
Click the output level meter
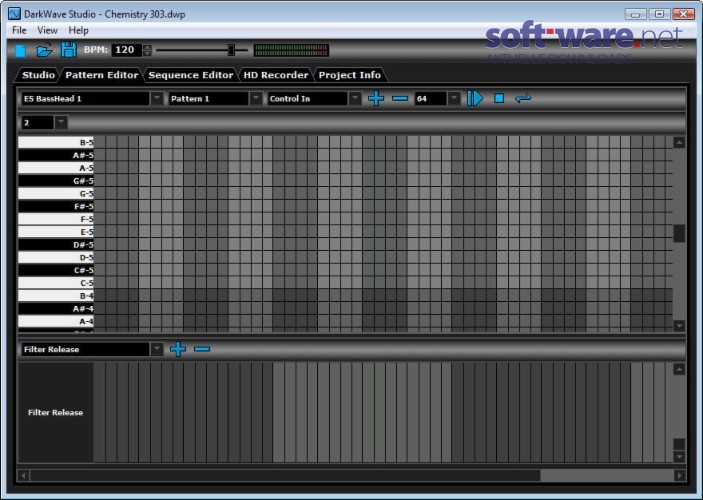click(291, 50)
